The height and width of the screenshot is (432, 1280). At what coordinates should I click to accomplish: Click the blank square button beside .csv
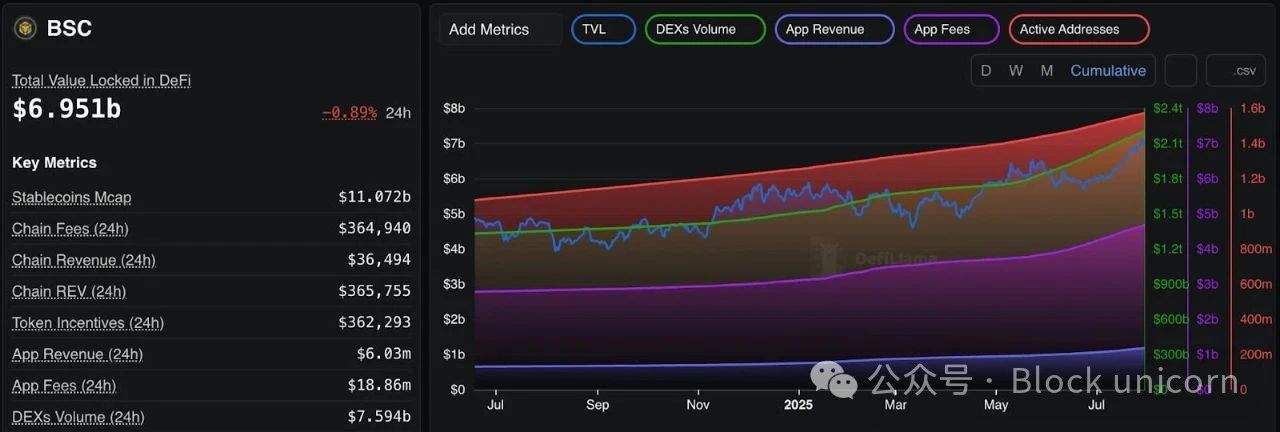tap(1181, 70)
